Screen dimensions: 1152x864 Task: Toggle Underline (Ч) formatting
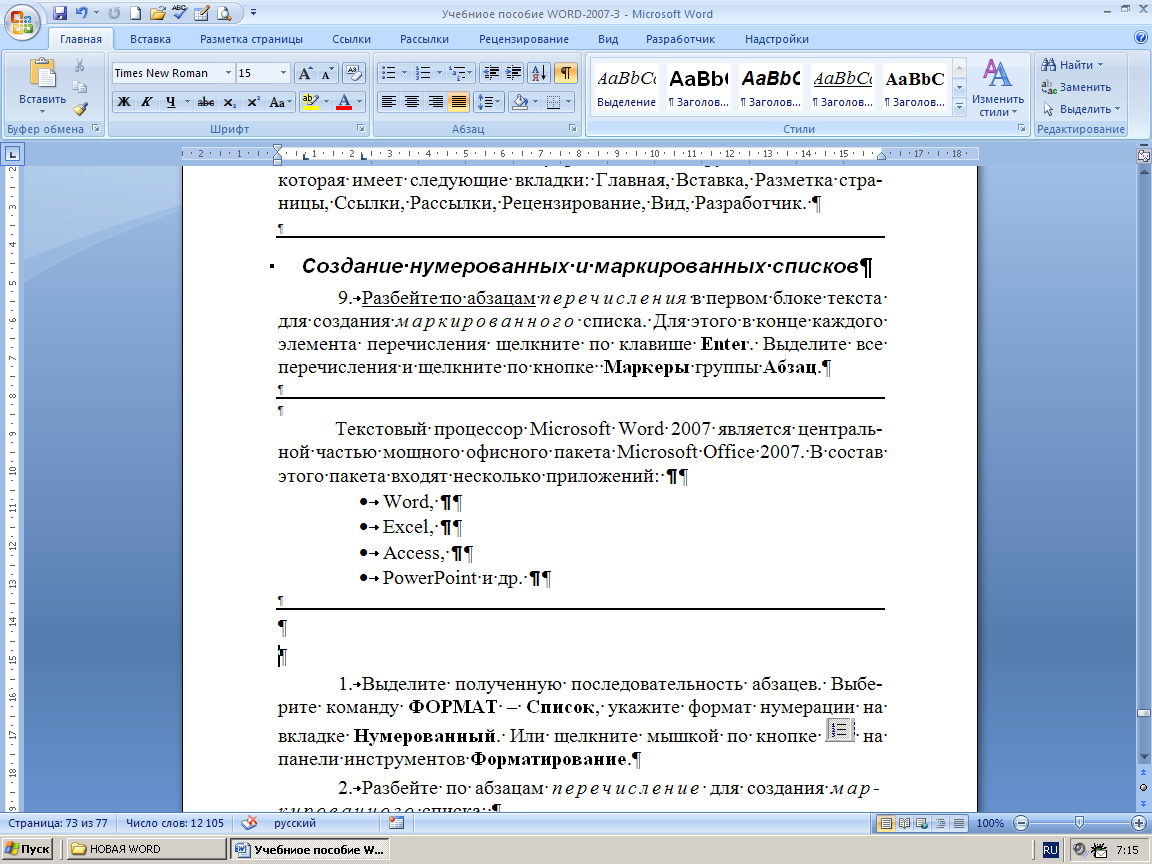point(170,102)
